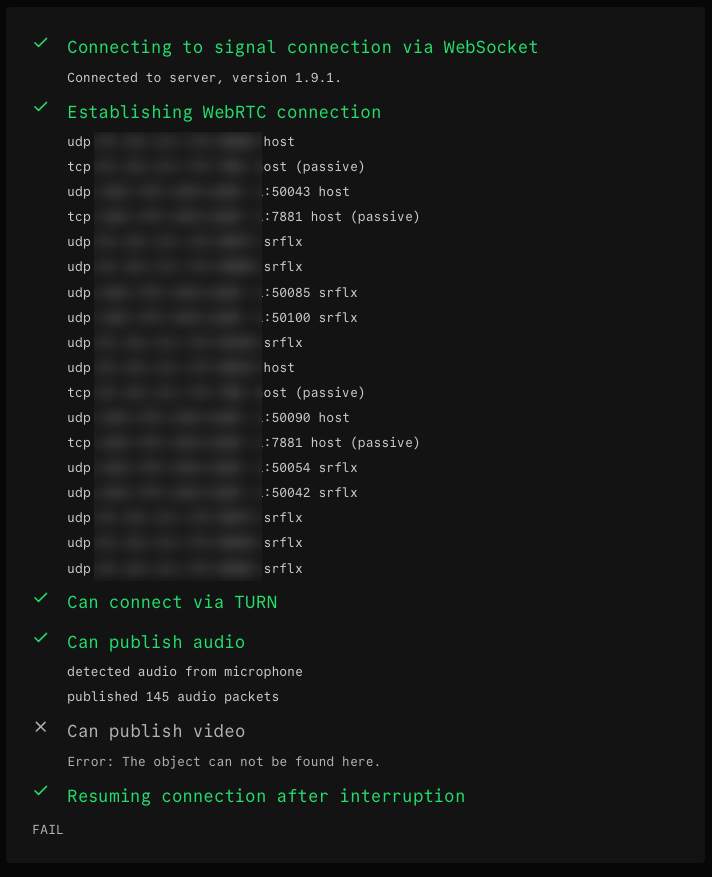Screen dimensions: 712x877
Task: Click the X icon beside Can publish video
Action: (40, 727)
